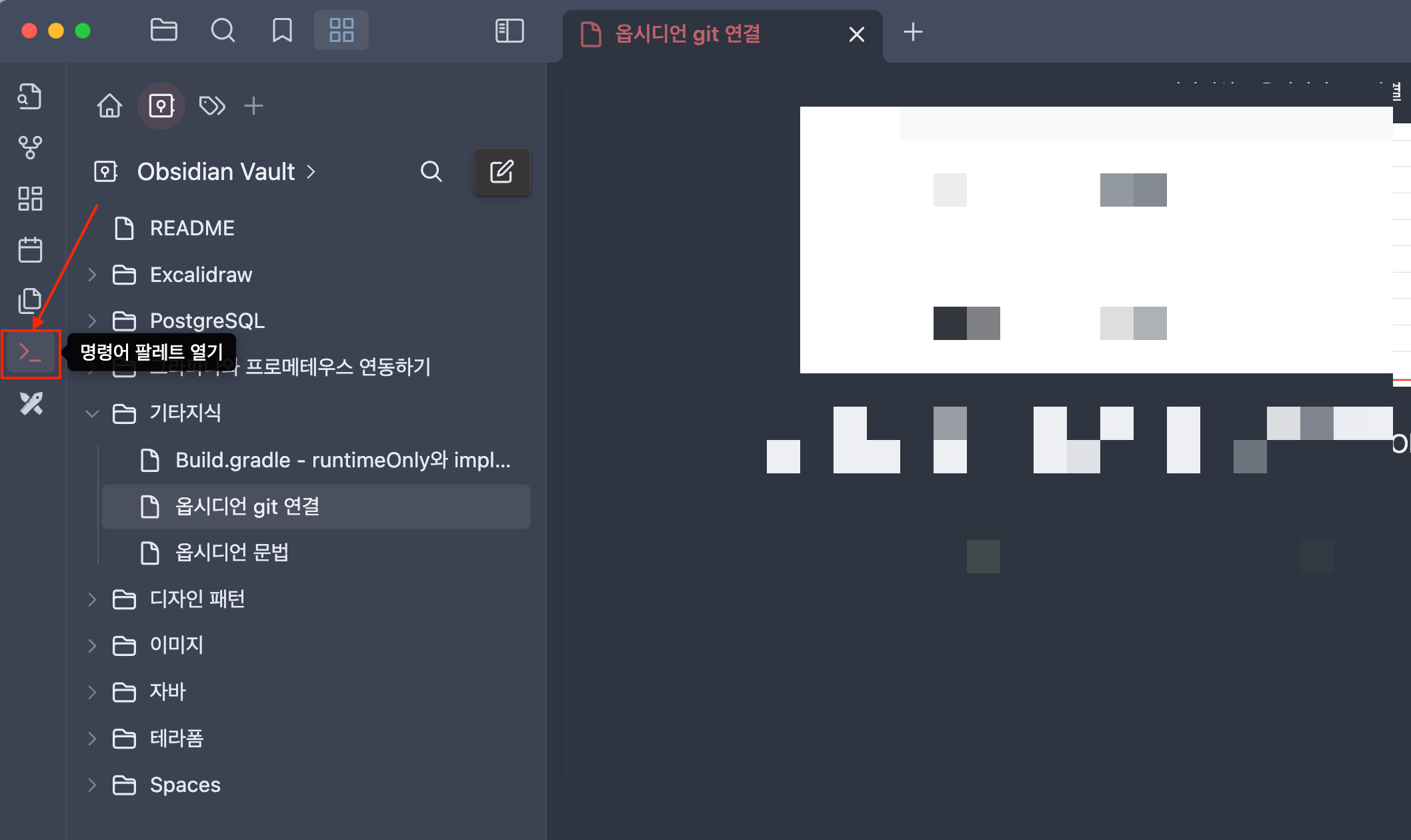Click the templates copy icon in ribbon

[30, 301]
